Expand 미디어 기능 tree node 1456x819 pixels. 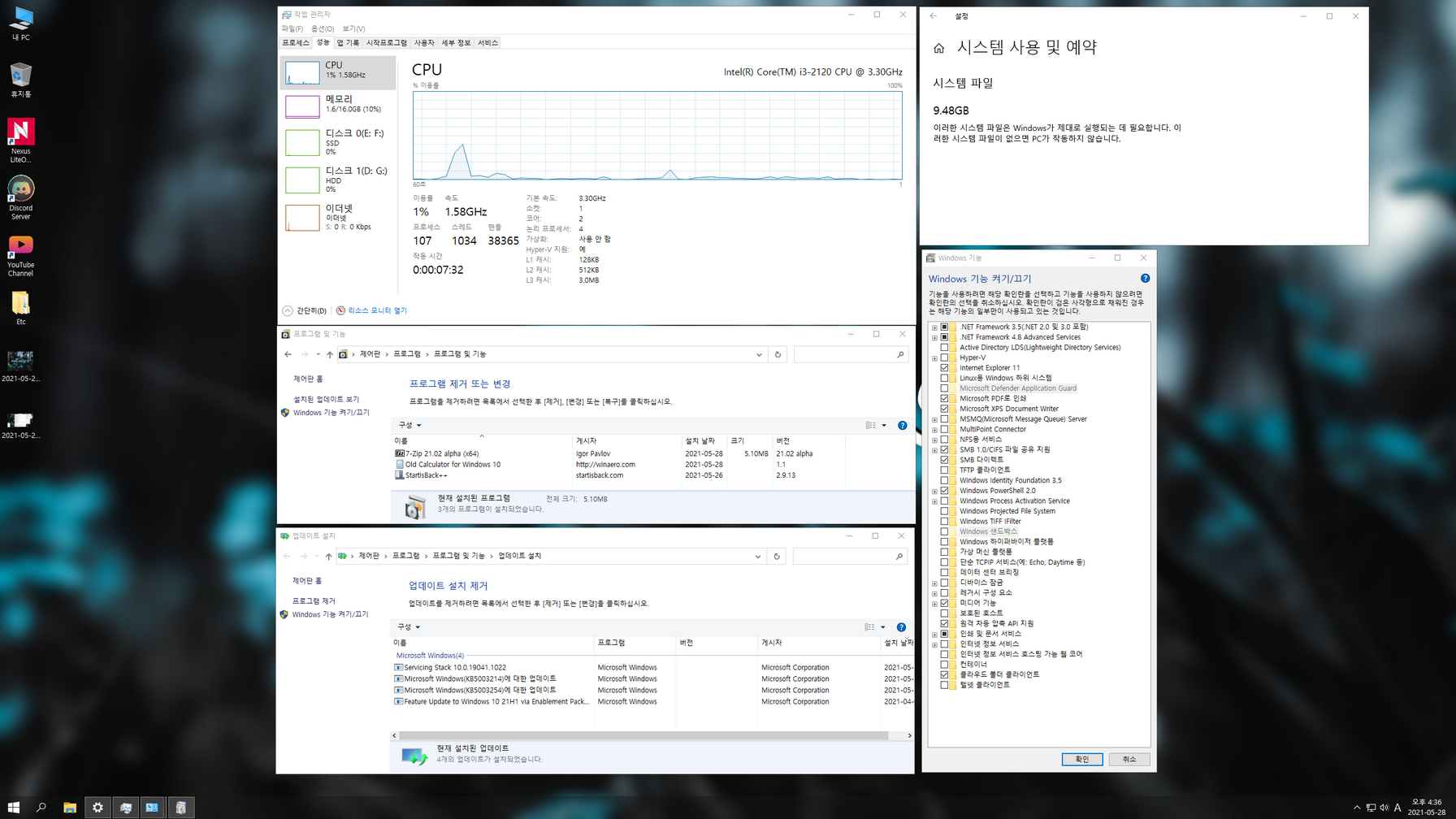(x=934, y=604)
